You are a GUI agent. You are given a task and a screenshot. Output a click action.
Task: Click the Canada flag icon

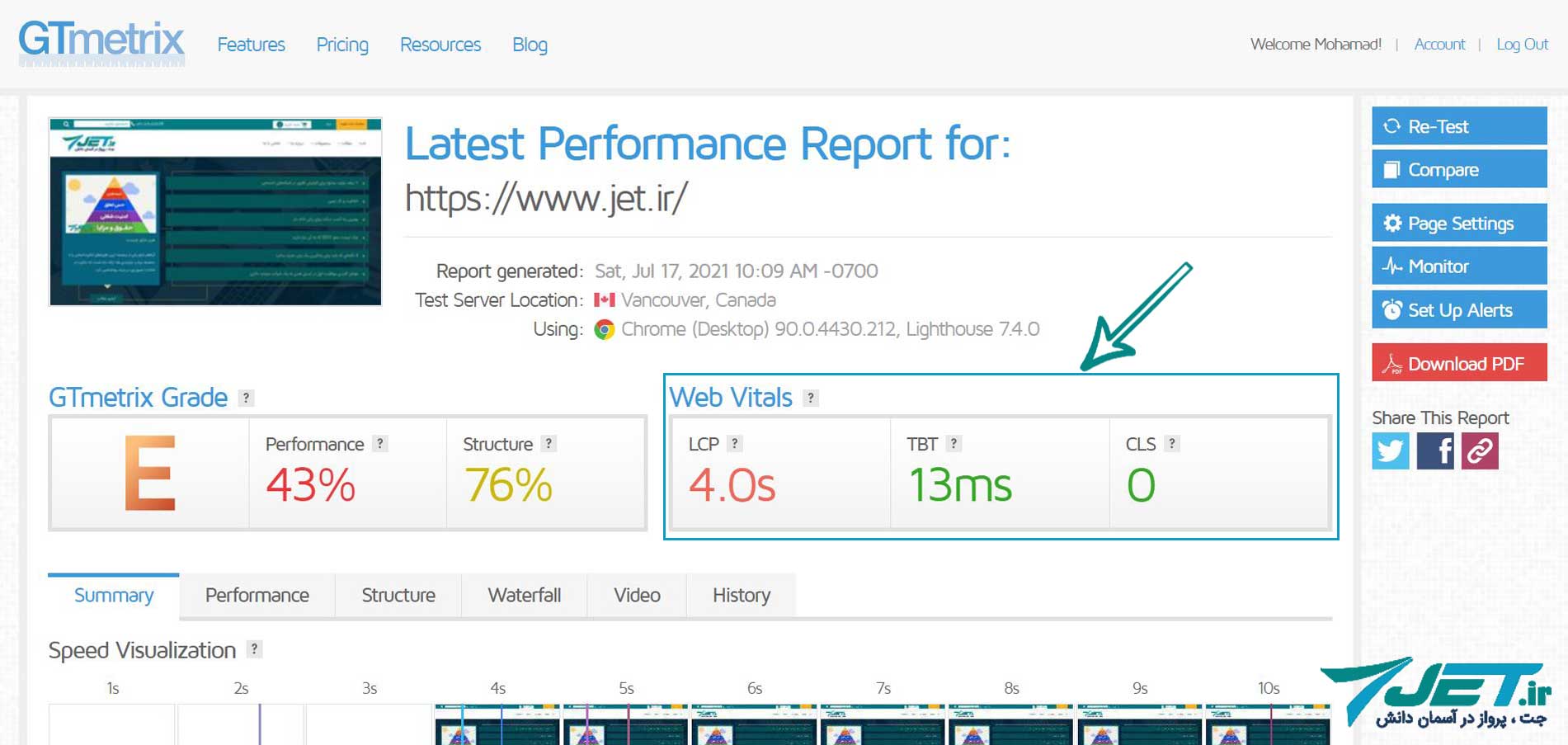605,300
